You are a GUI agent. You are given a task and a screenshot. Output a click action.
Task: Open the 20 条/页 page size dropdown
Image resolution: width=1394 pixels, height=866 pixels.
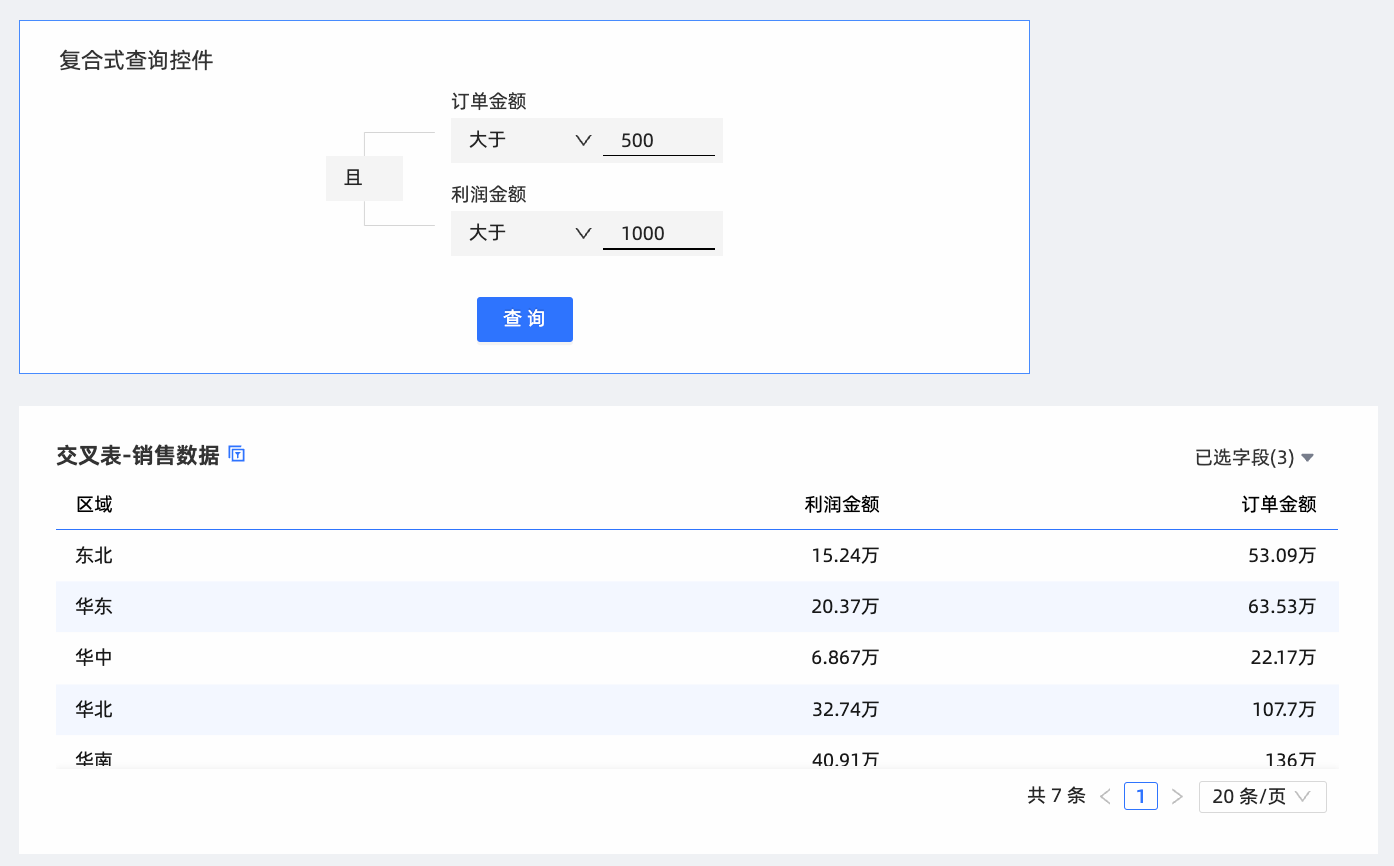coord(1262,797)
